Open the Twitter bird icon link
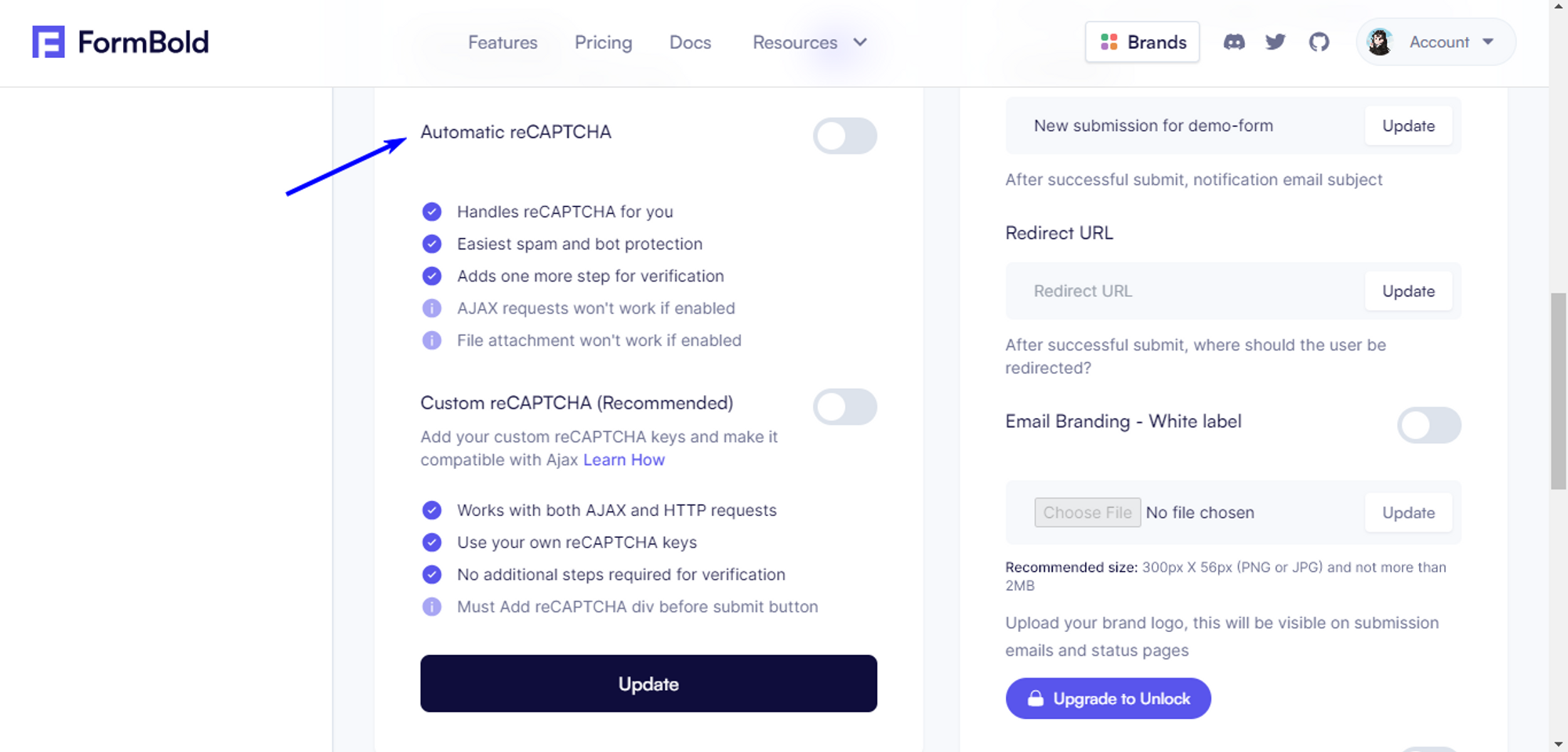 (1276, 42)
